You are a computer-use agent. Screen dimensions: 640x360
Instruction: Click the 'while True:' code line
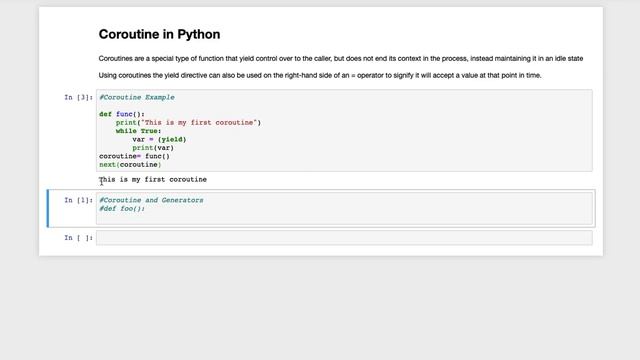coord(138,131)
